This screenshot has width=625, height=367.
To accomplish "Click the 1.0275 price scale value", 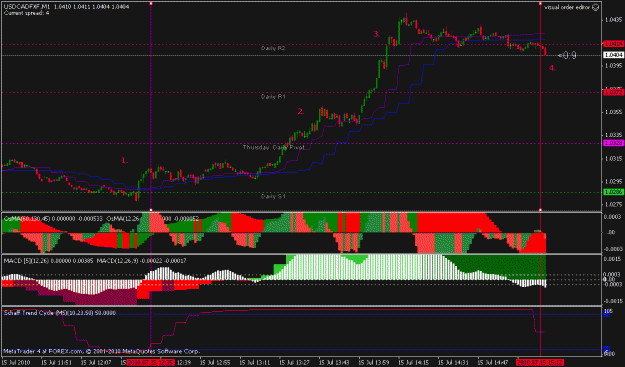I will coord(613,205).
